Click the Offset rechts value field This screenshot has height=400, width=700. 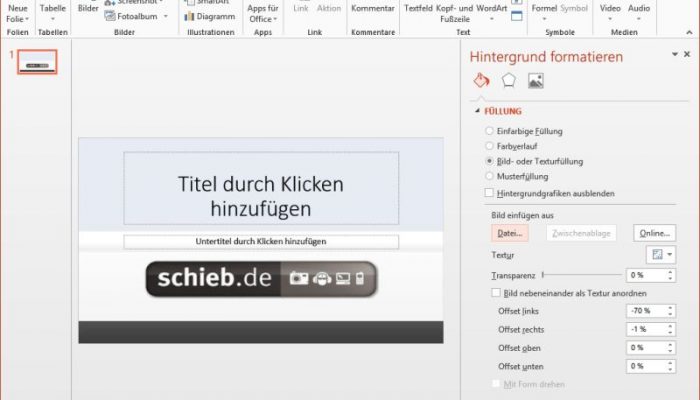pos(646,329)
